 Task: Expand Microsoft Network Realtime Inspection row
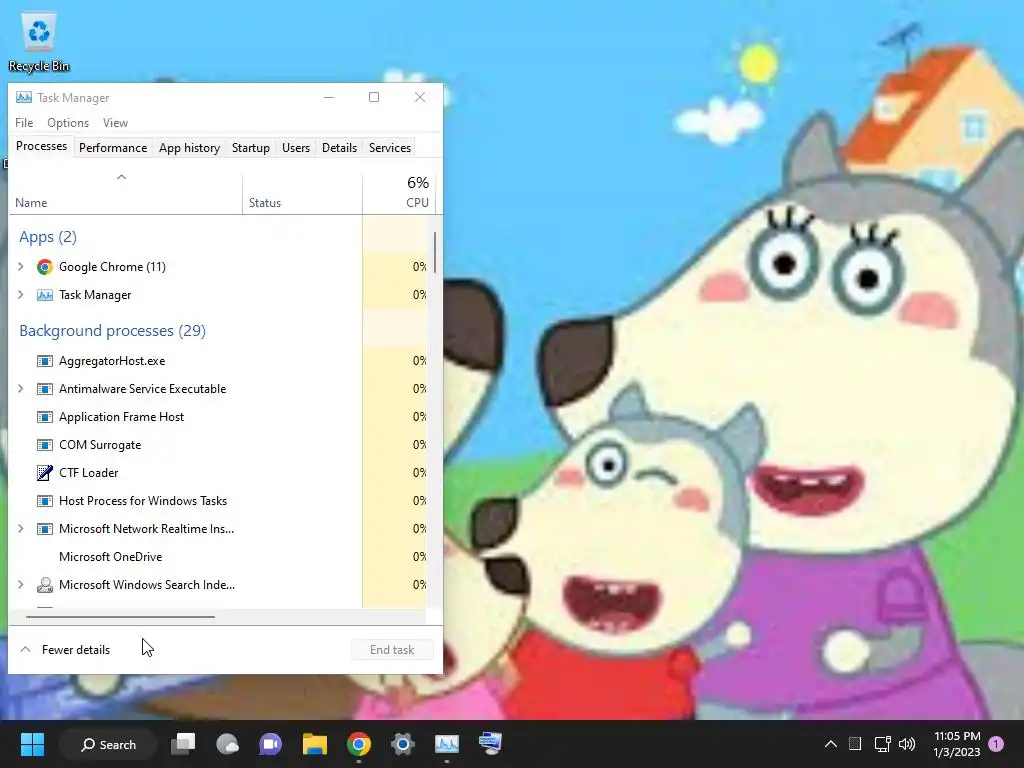point(21,529)
